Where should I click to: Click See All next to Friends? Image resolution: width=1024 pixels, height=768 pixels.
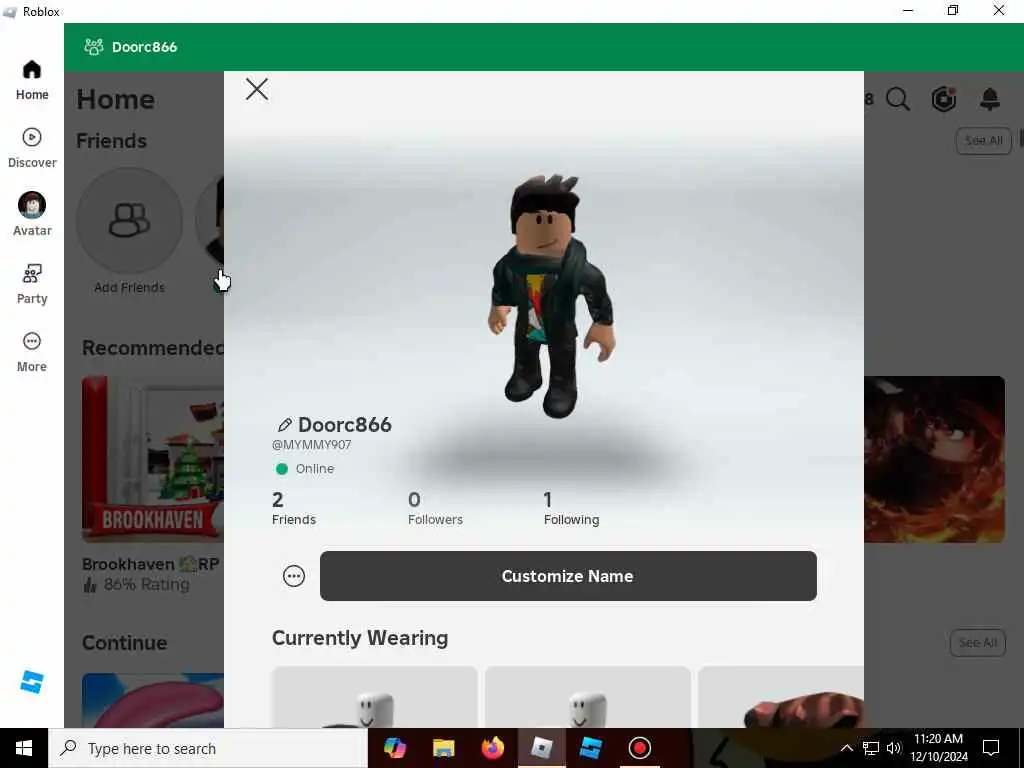pos(984,140)
